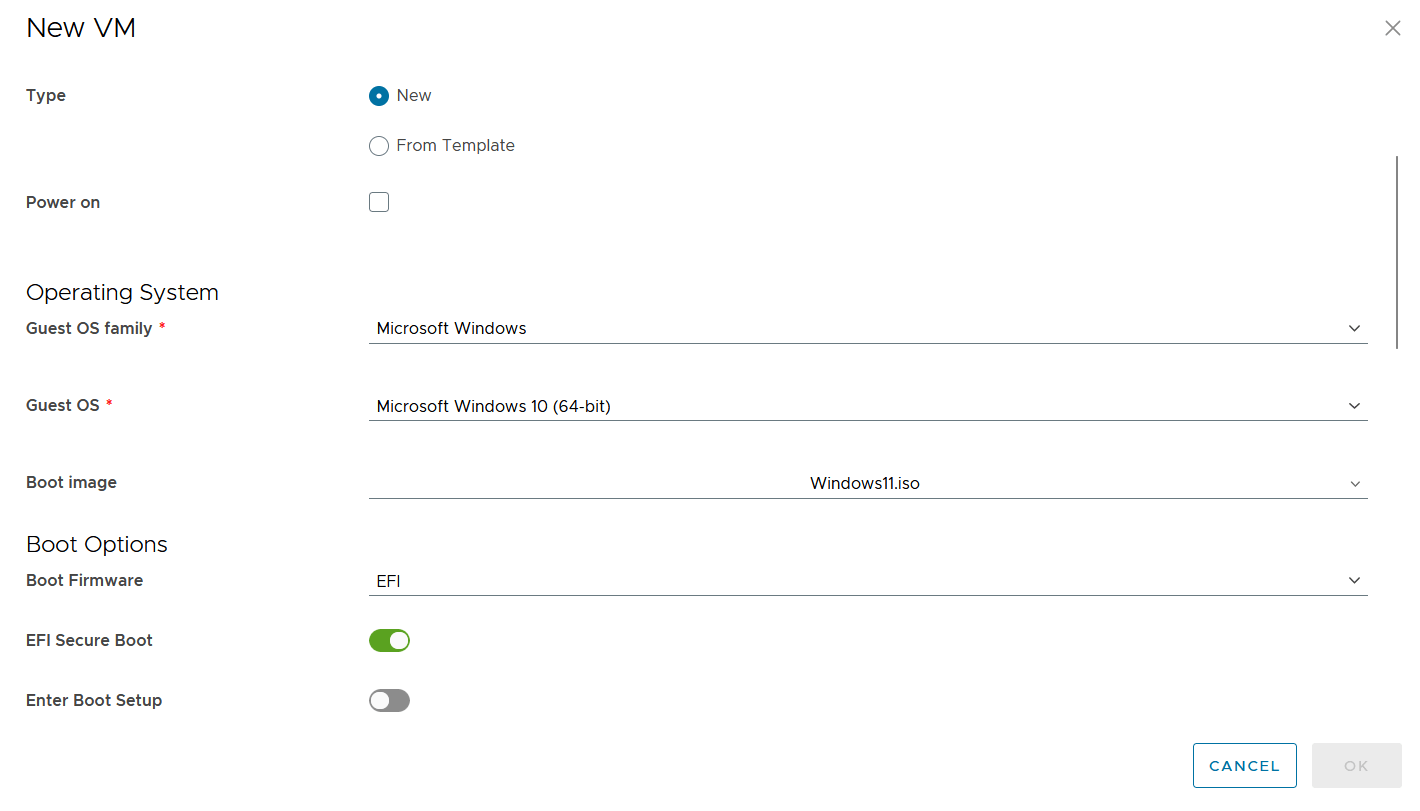This screenshot has width=1420, height=811.
Task: Click the dialog's vertical scrollbar
Action: [x=1397, y=250]
